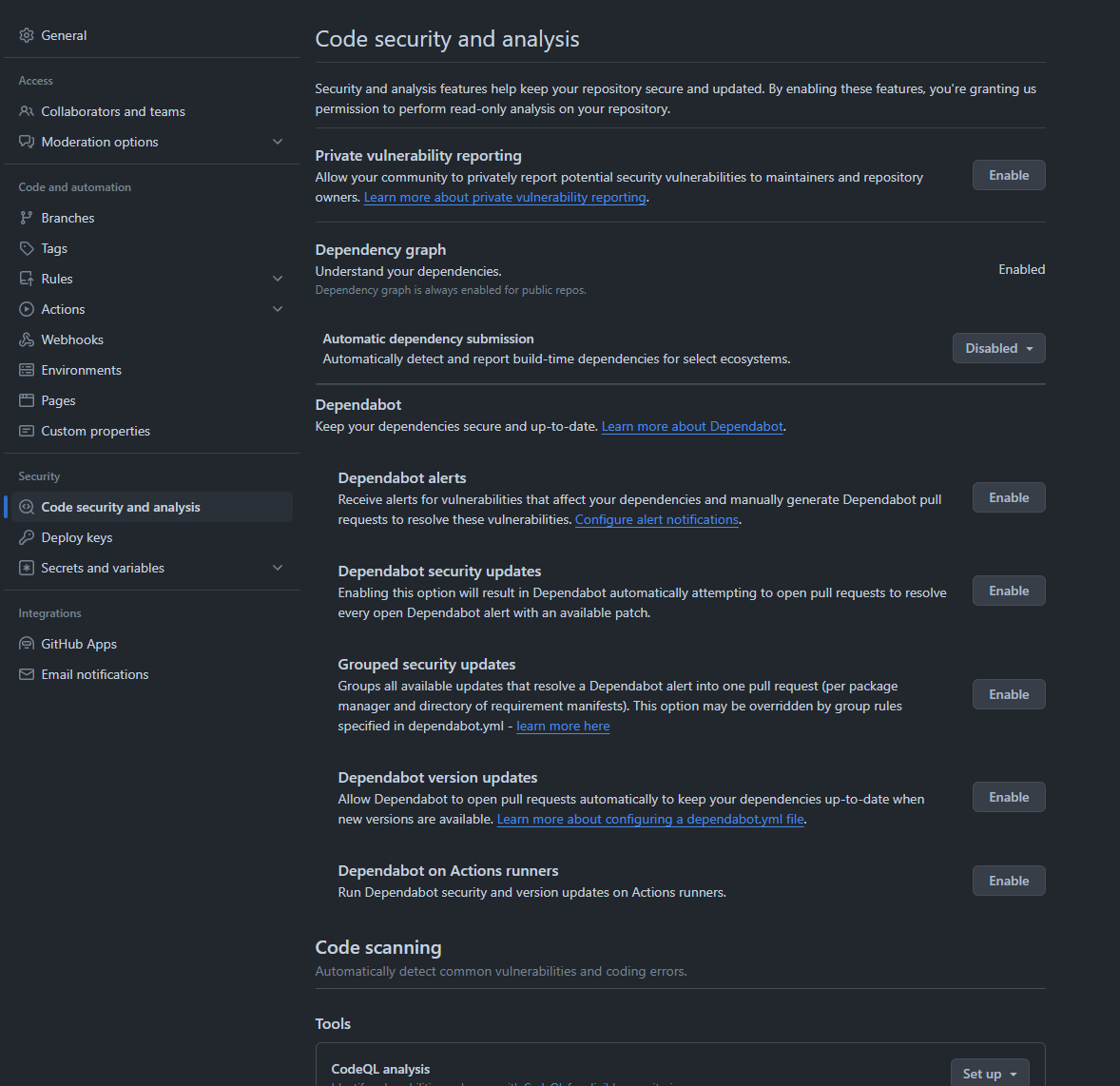The width and height of the screenshot is (1120, 1086).
Task: Navigate to Deploy keys
Action: [151, 537]
